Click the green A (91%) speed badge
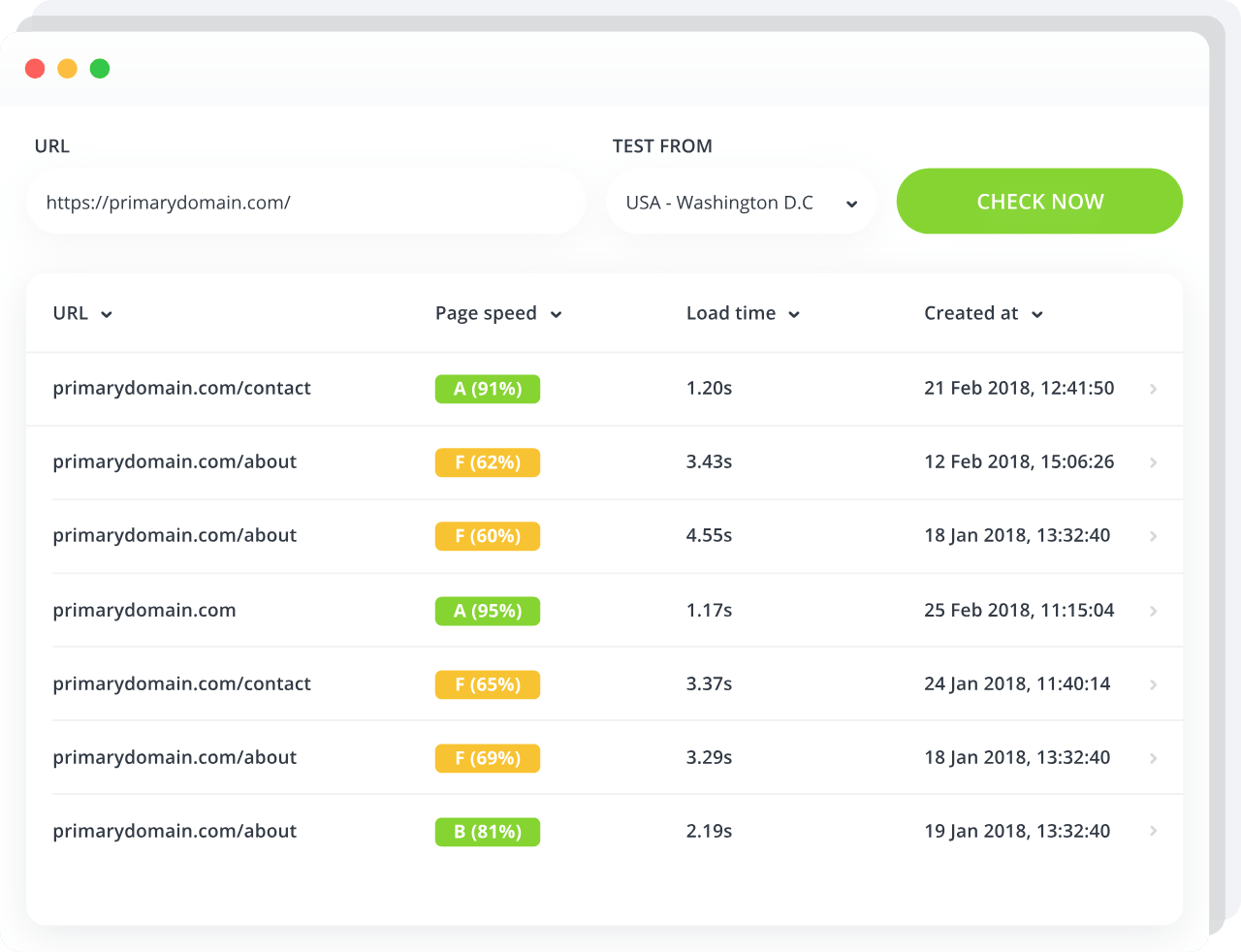The width and height of the screenshot is (1241, 952). point(488,389)
